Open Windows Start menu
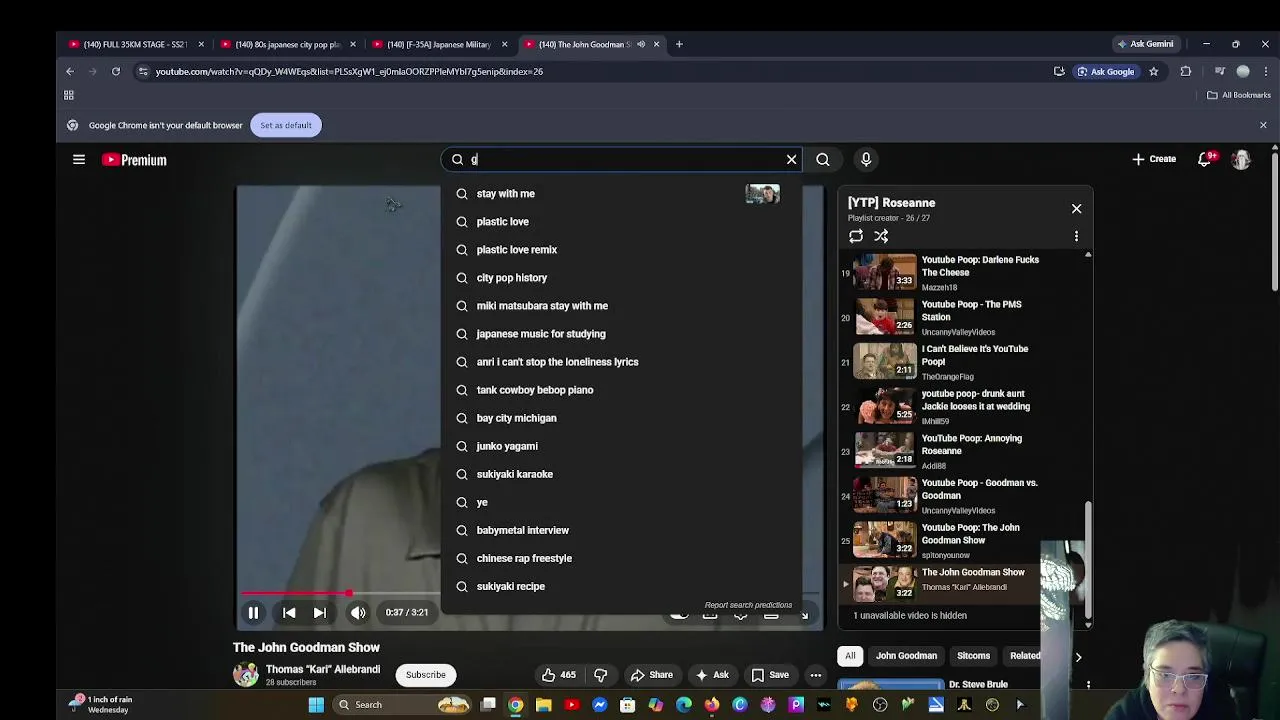 tap(316, 705)
